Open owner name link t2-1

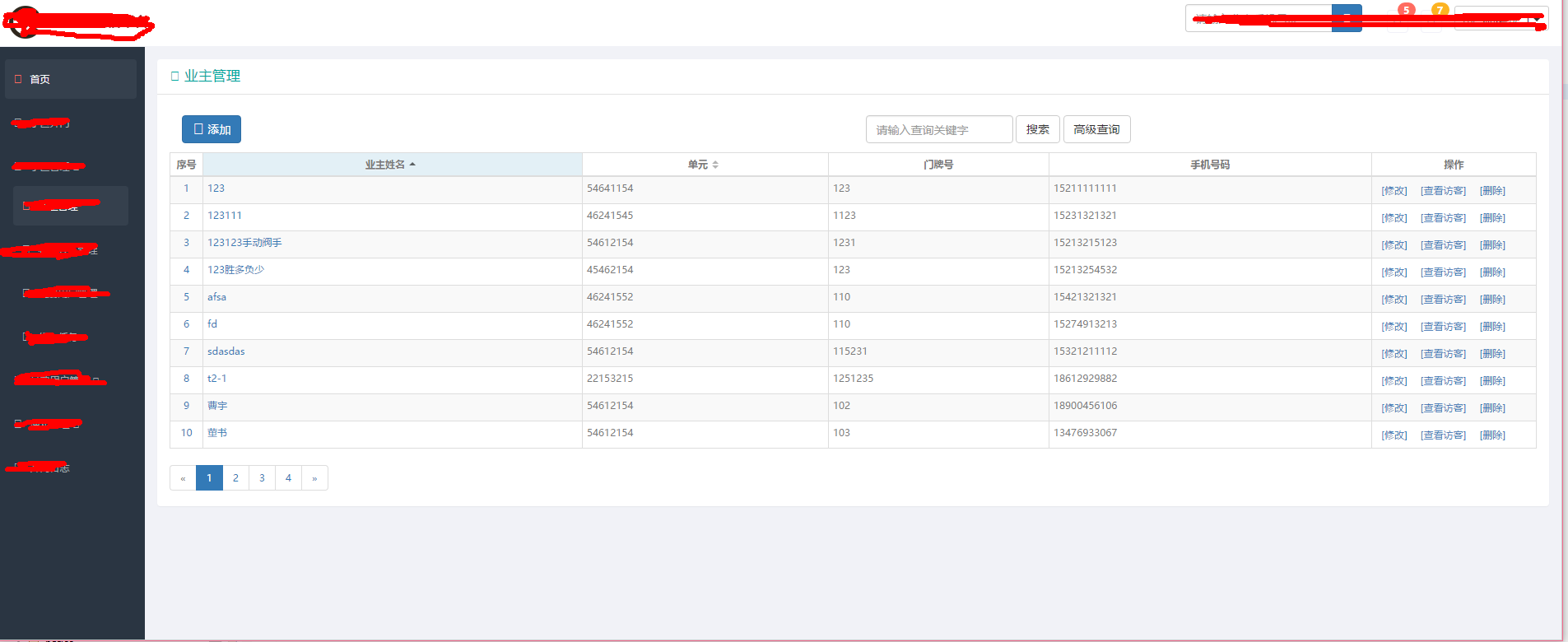[216, 379]
